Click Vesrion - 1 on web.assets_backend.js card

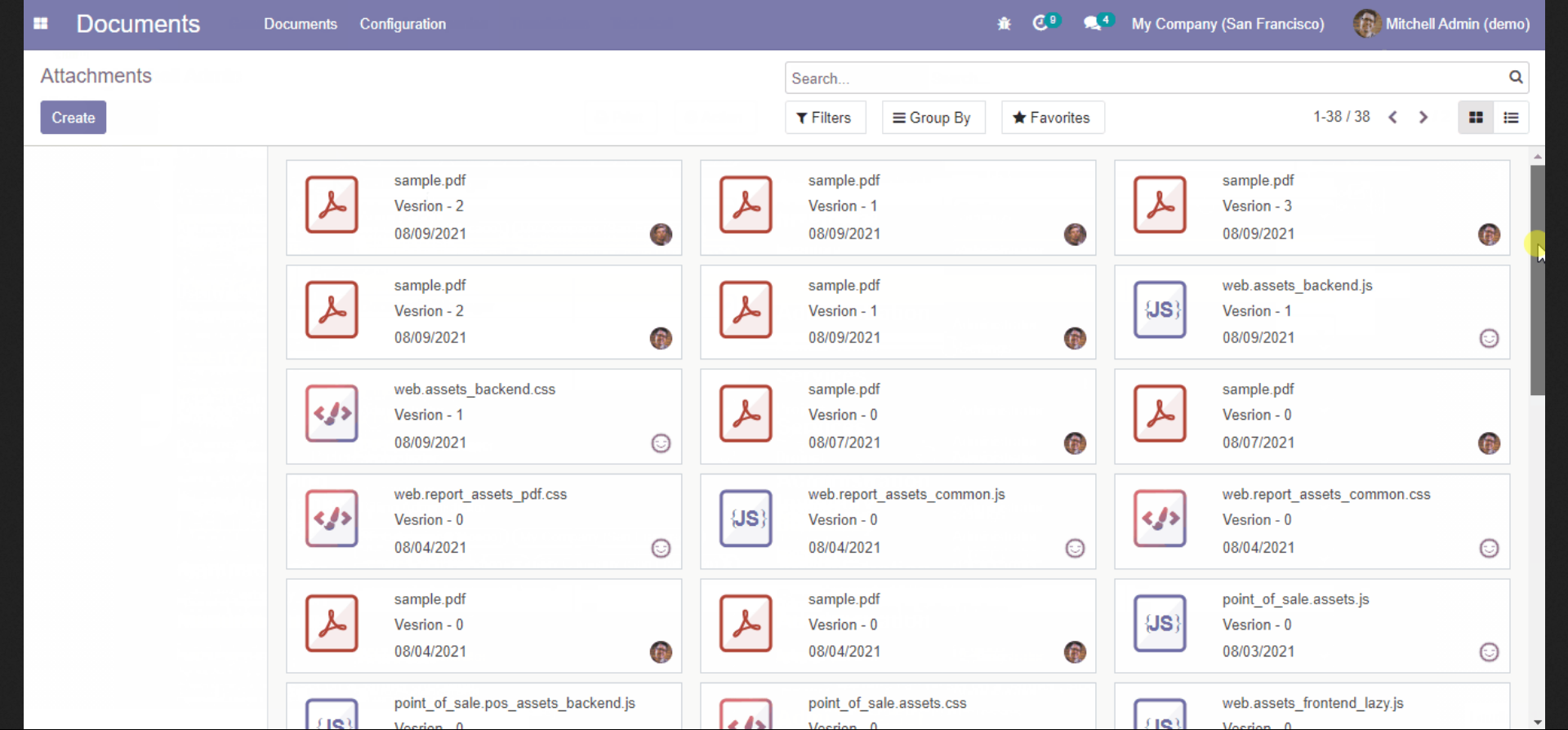coord(1257,311)
